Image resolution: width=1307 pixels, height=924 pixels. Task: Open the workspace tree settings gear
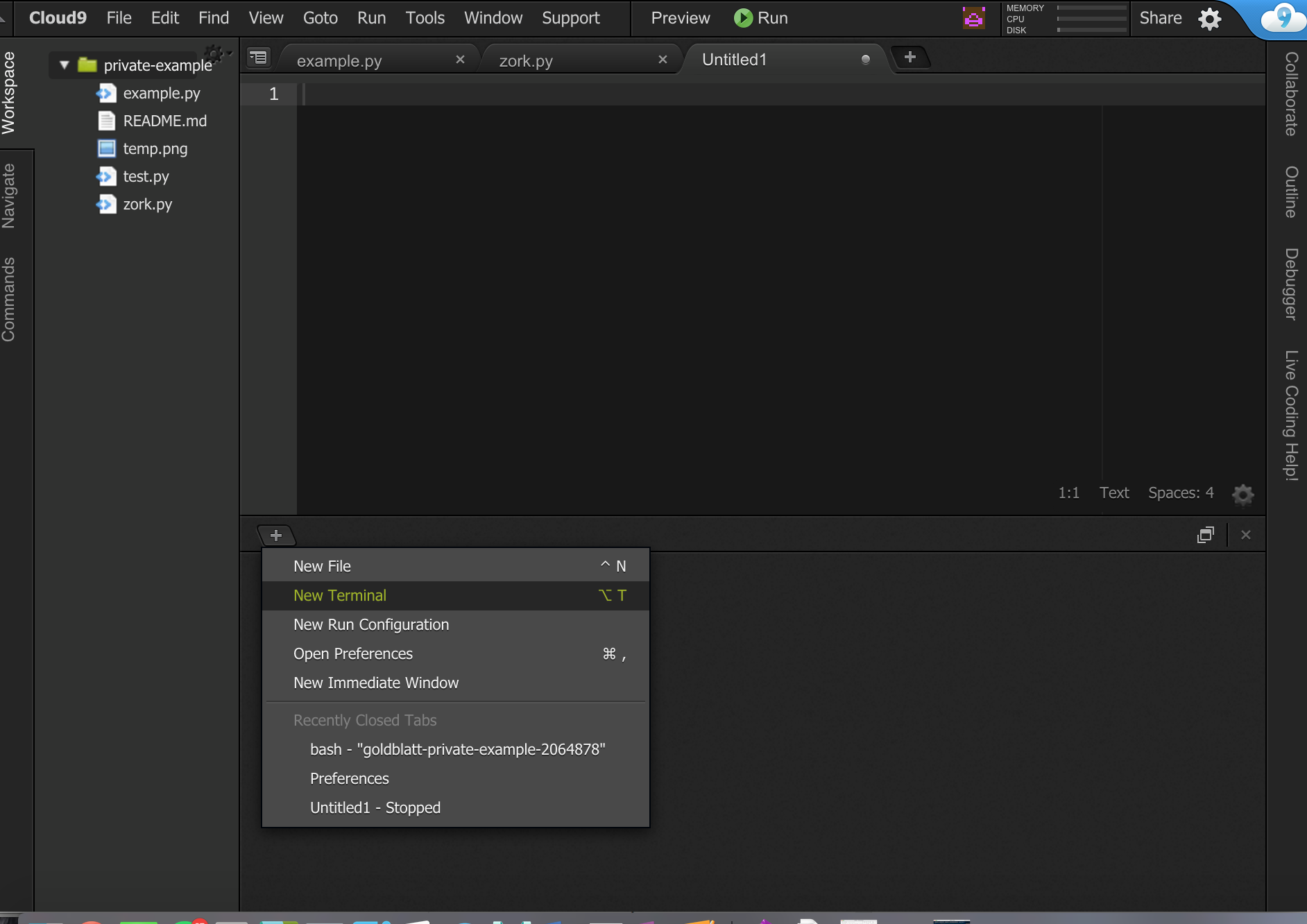click(214, 54)
